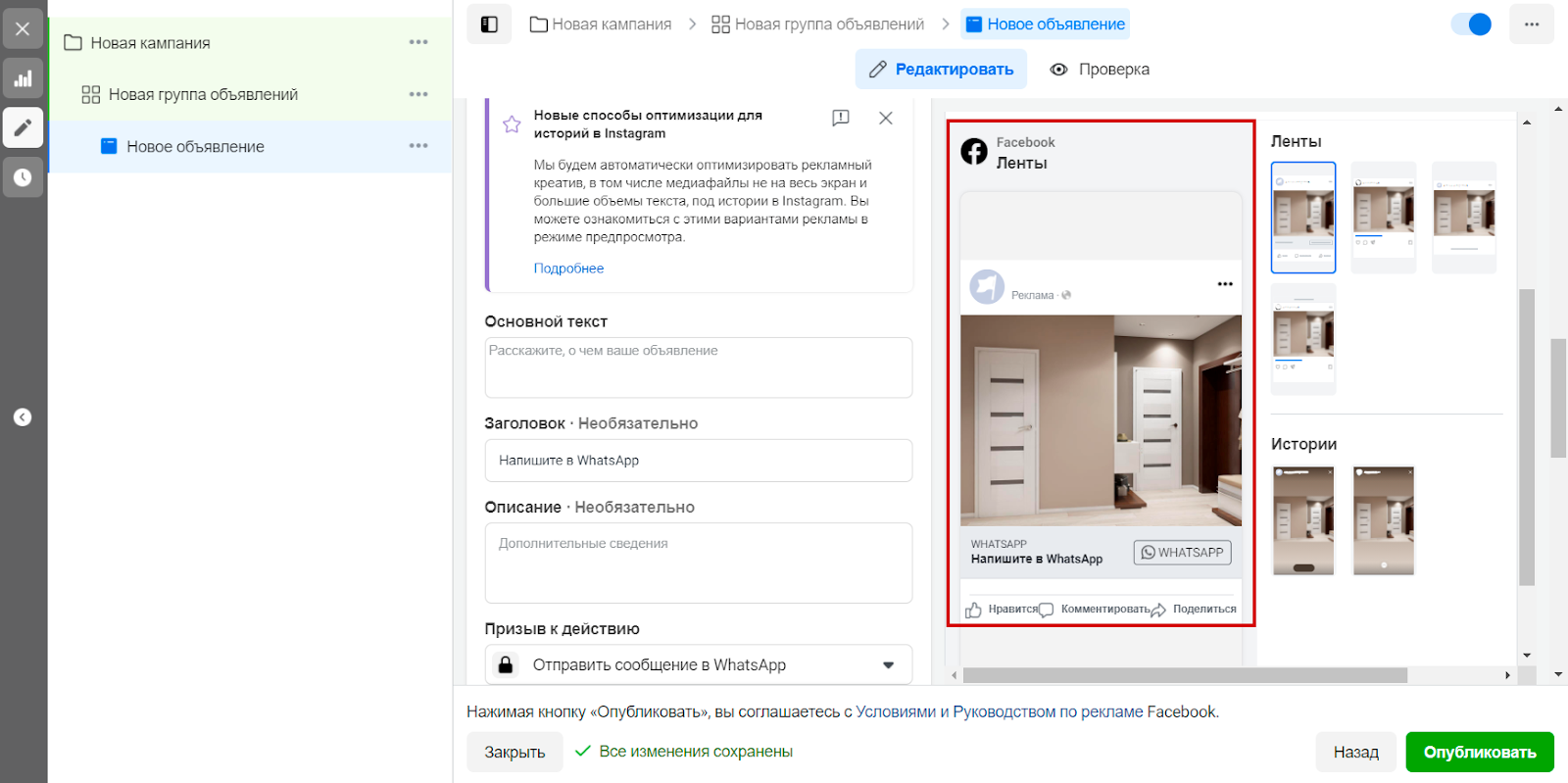
Task: Select the second Ленты placement thumbnail
Action: pyautogui.click(x=1384, y=218)
